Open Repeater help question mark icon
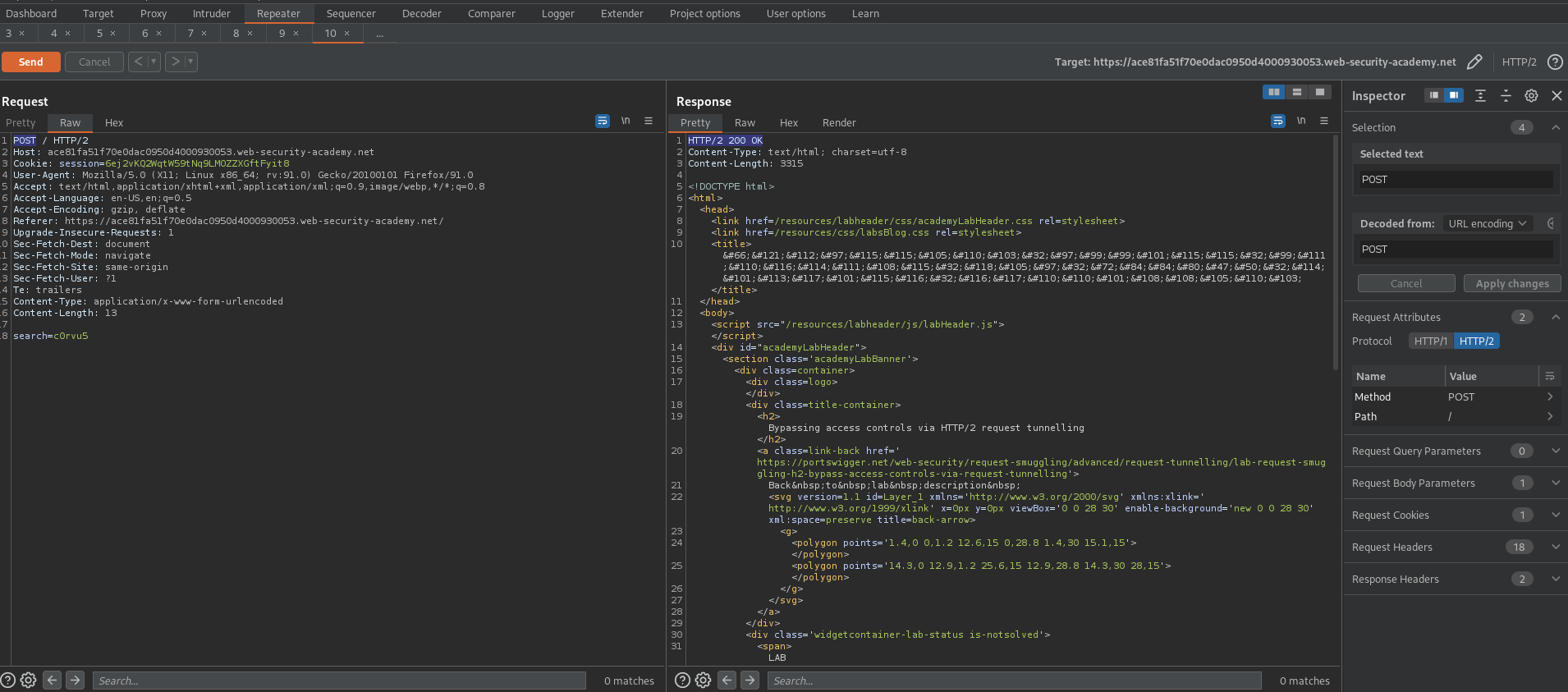The height and width of the screenshot is (692, 1568). pos(1555,62)
